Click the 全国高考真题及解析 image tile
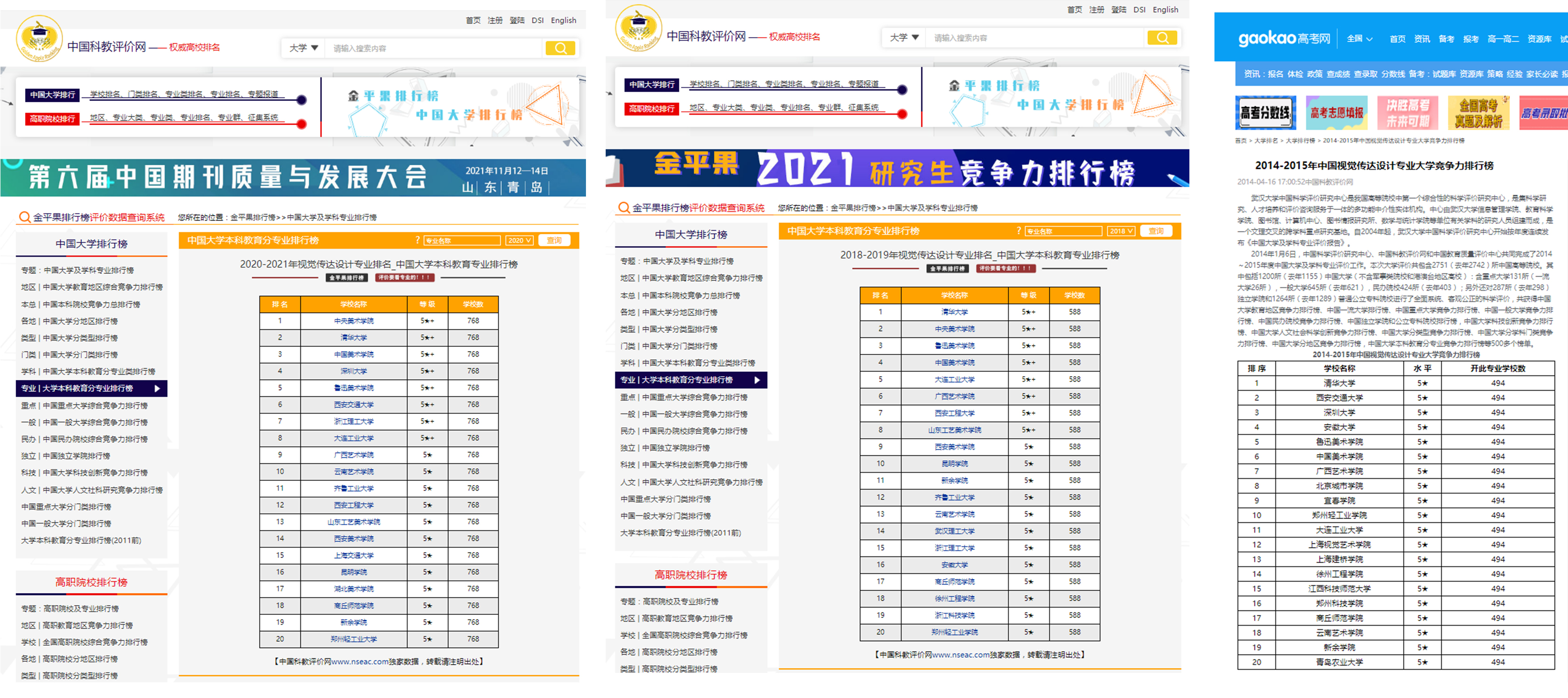 click(1479, 113)
